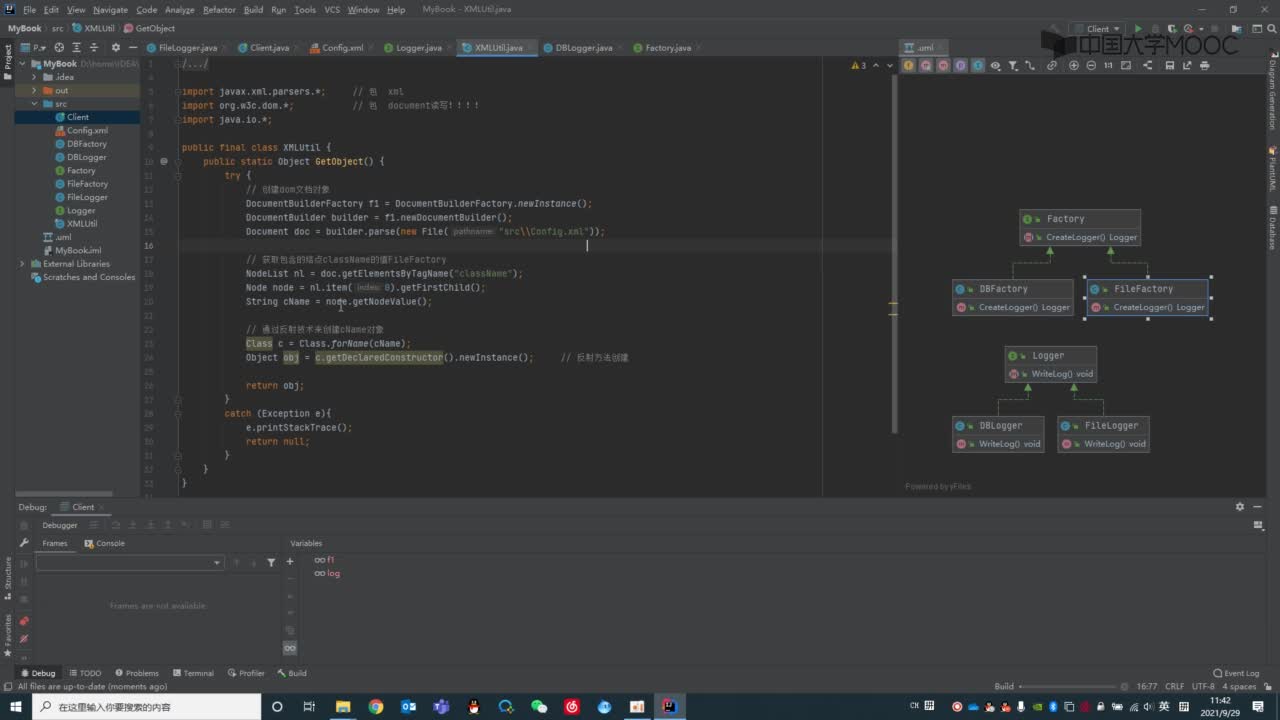The height and width of the screenshot is (720, 1280).
Task: Open the Build tool window
Action: 292,673
